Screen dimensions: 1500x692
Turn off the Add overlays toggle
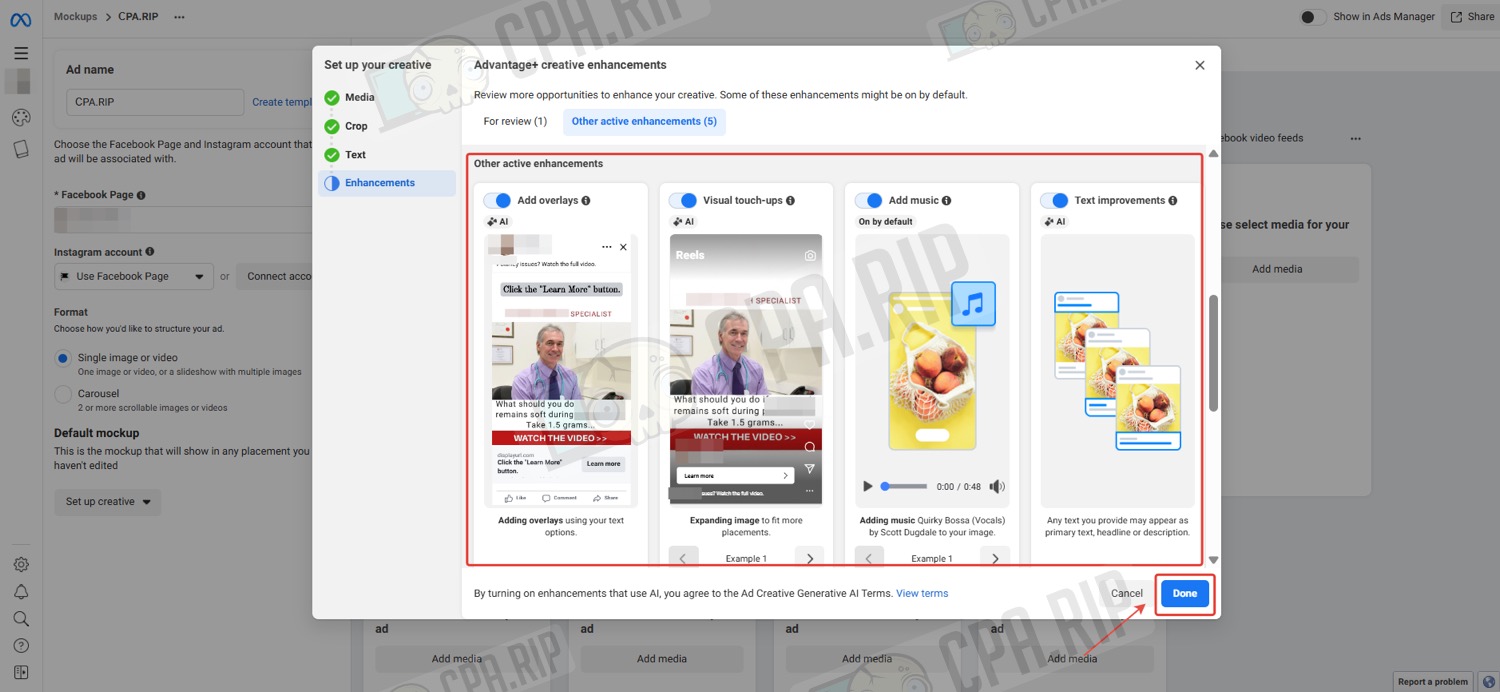(x=497, y=201)
